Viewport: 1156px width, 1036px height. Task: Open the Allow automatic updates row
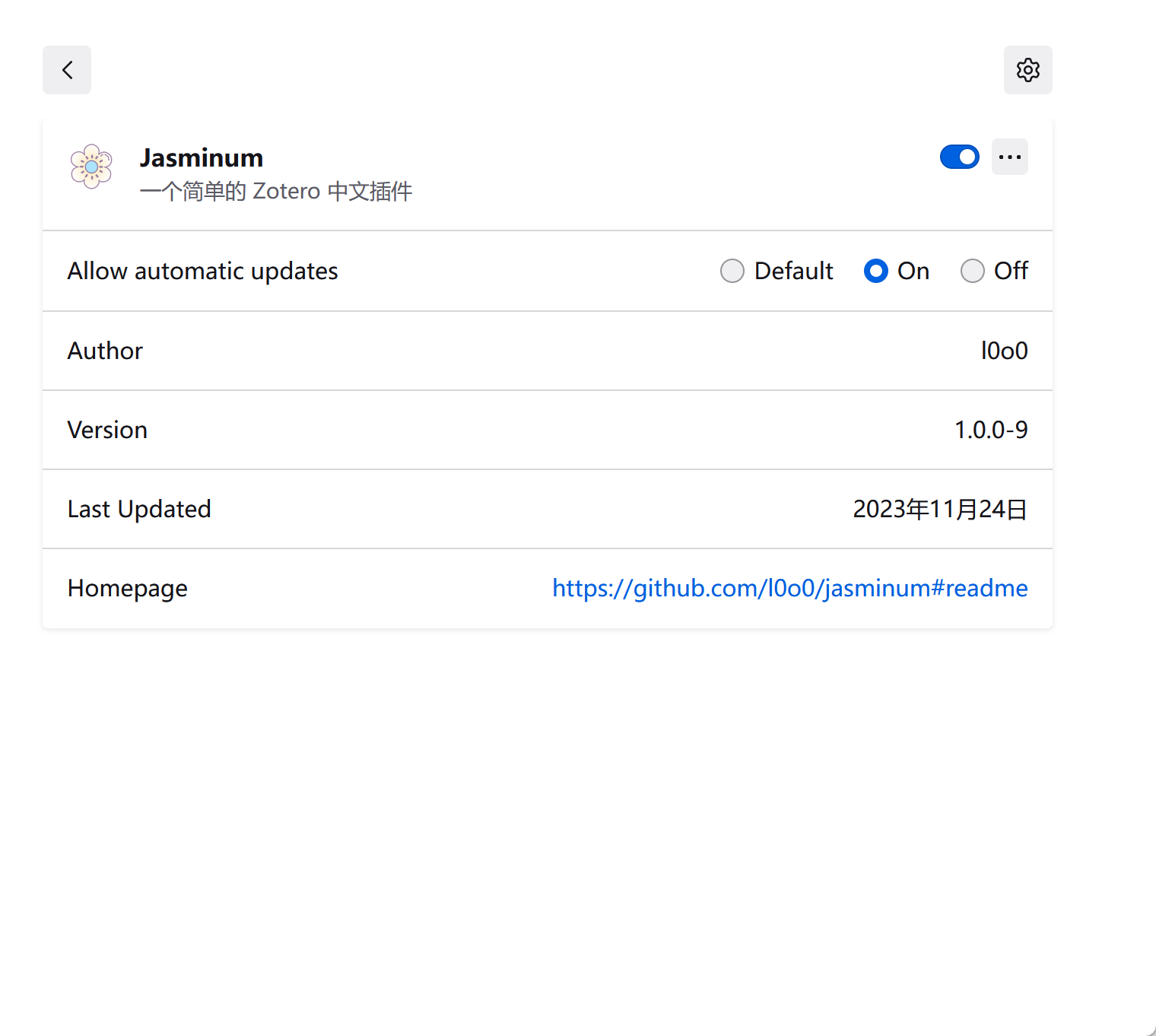point(202,271)
